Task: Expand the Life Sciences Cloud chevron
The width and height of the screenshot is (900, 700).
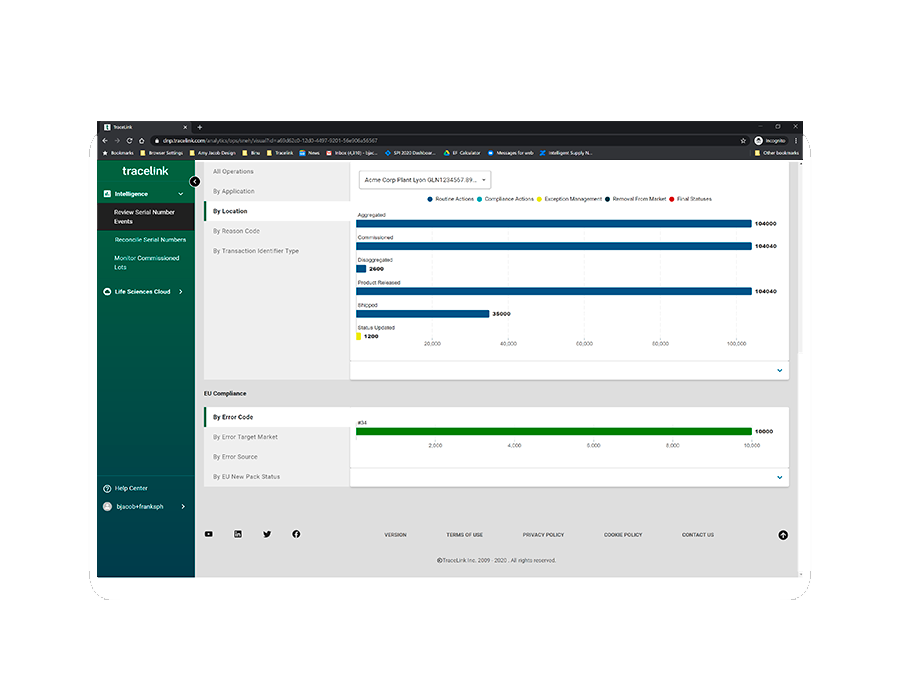Action: (x=181, y=291)
